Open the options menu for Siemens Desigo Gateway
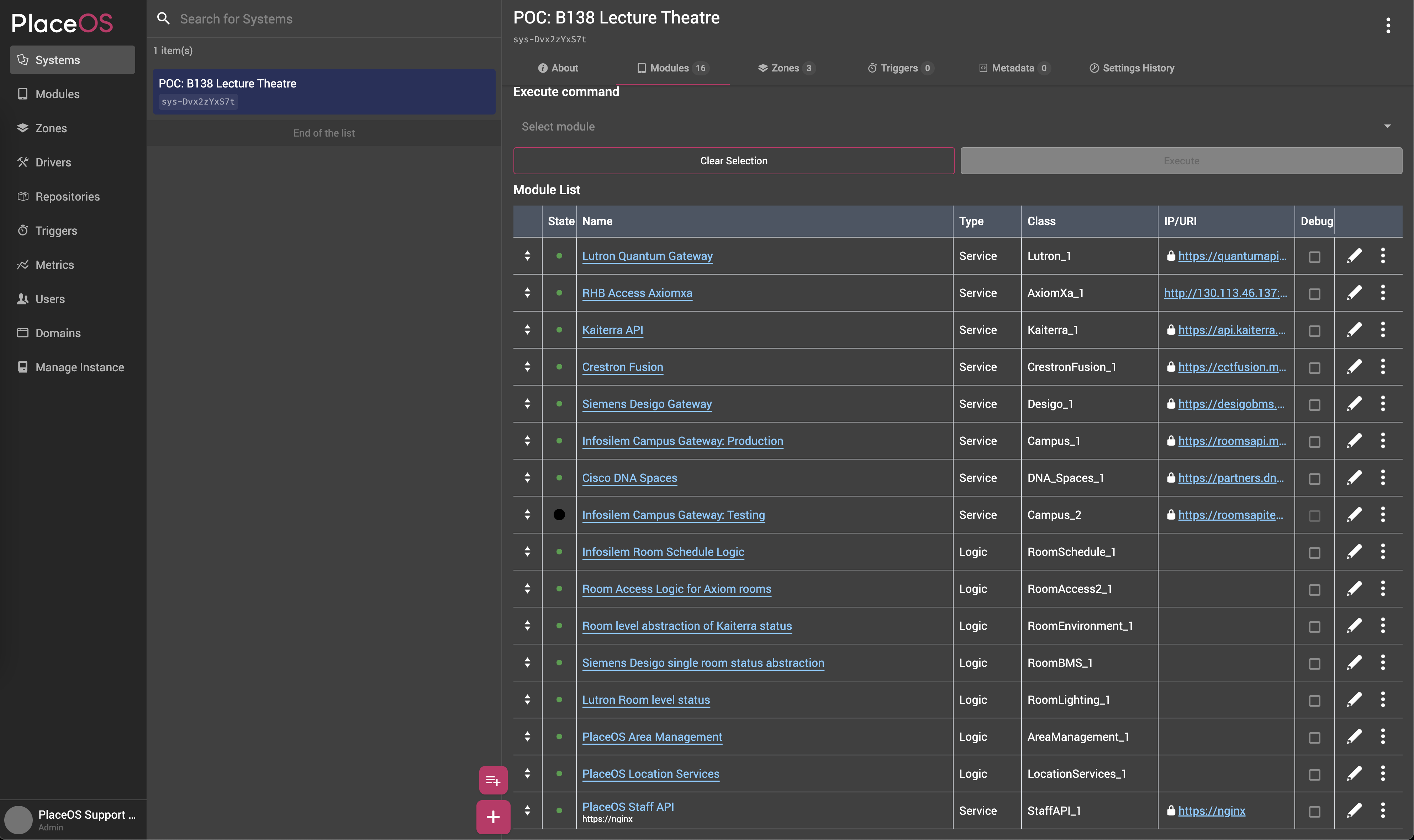 pos(1383,404)
